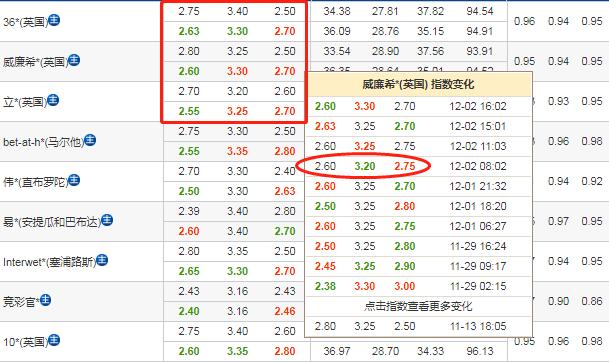Screen dimensions: 609x362
Task: Open bookmaker 10*(英国)
Action: pos(25,342)
